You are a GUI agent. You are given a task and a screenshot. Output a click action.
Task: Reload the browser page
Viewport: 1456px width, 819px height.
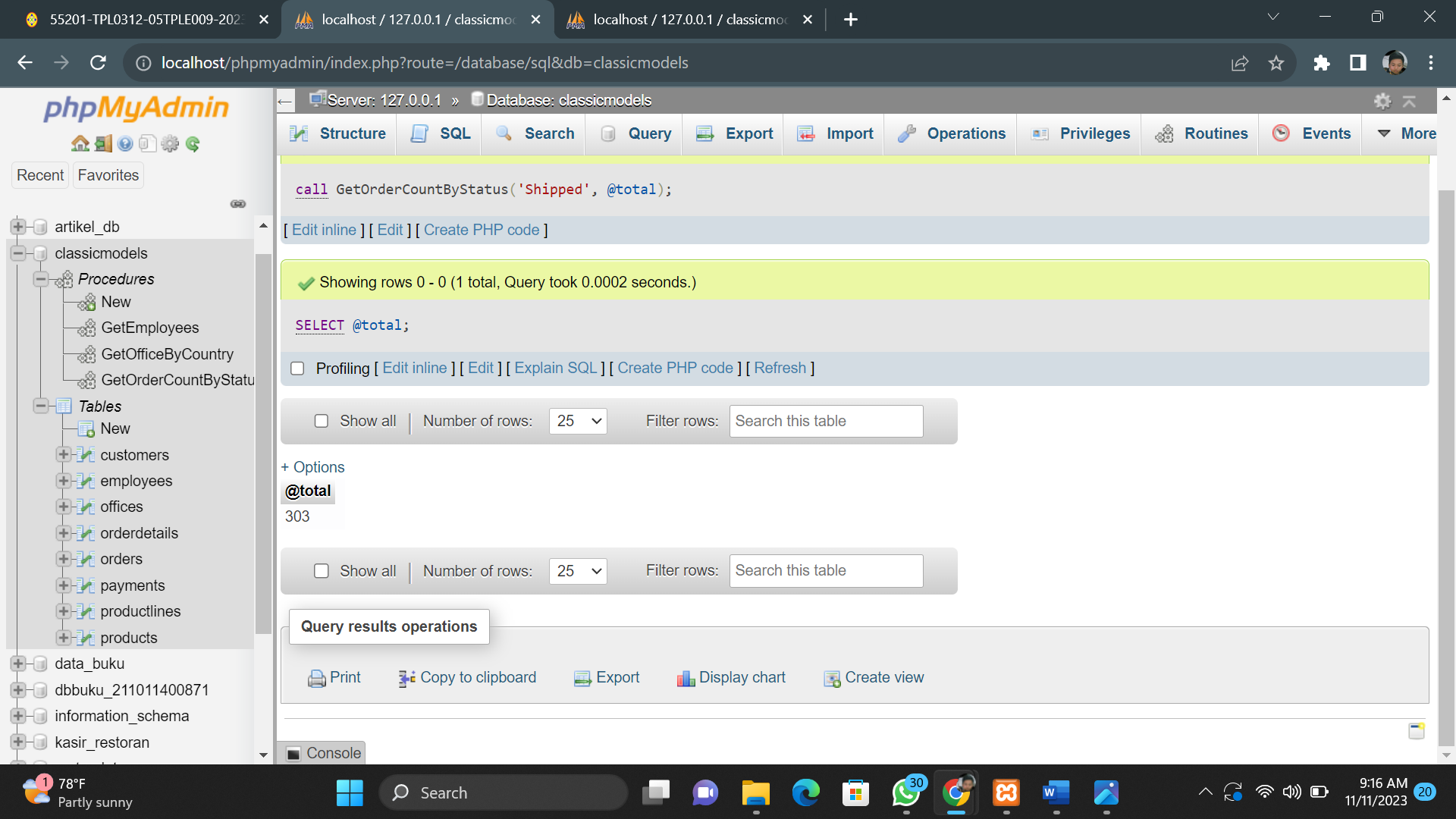(98, 63)
